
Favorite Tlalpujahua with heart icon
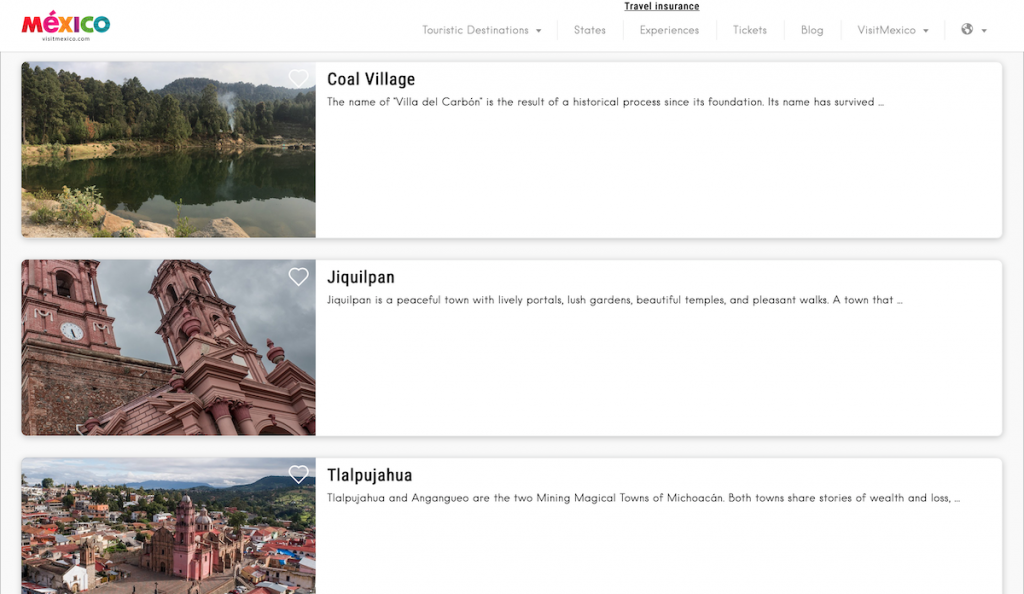point(298,475)
